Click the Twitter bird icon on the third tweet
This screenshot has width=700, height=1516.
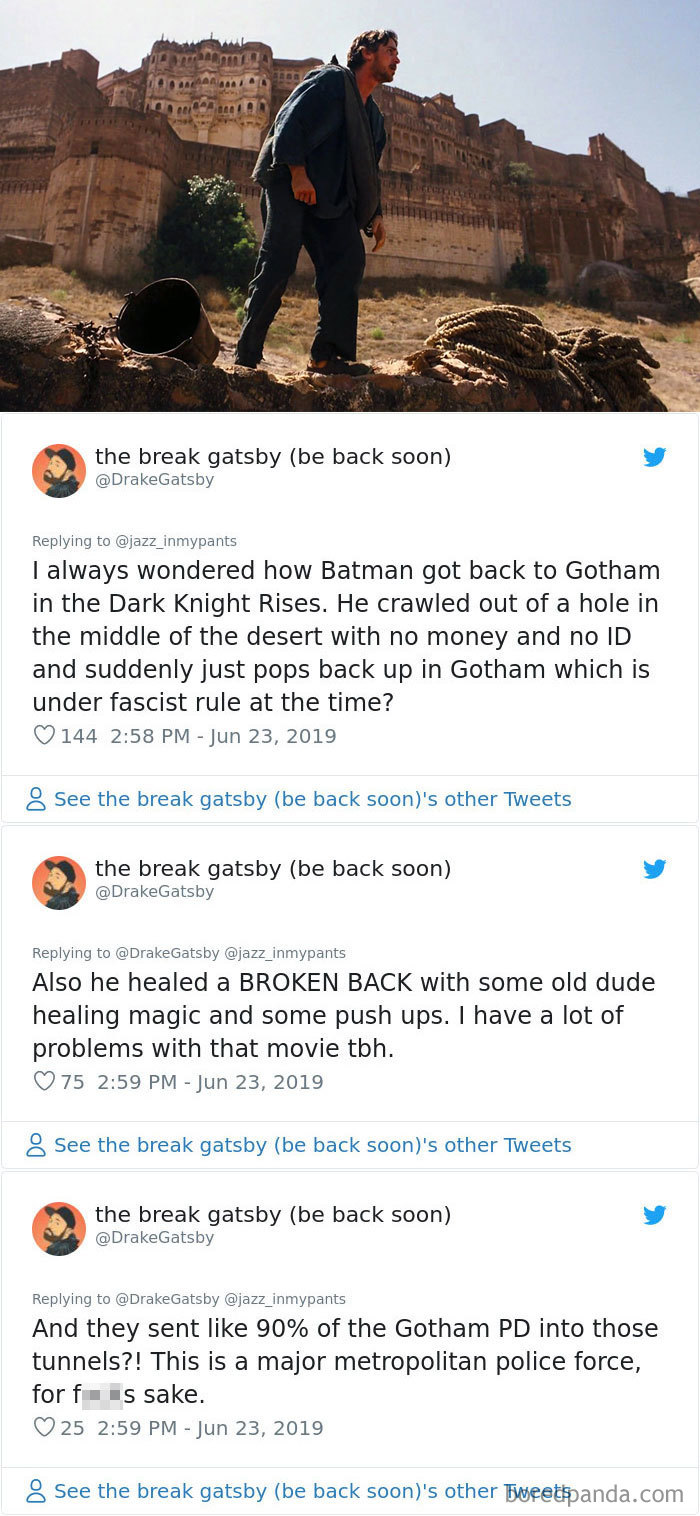tap(655, 1215)
